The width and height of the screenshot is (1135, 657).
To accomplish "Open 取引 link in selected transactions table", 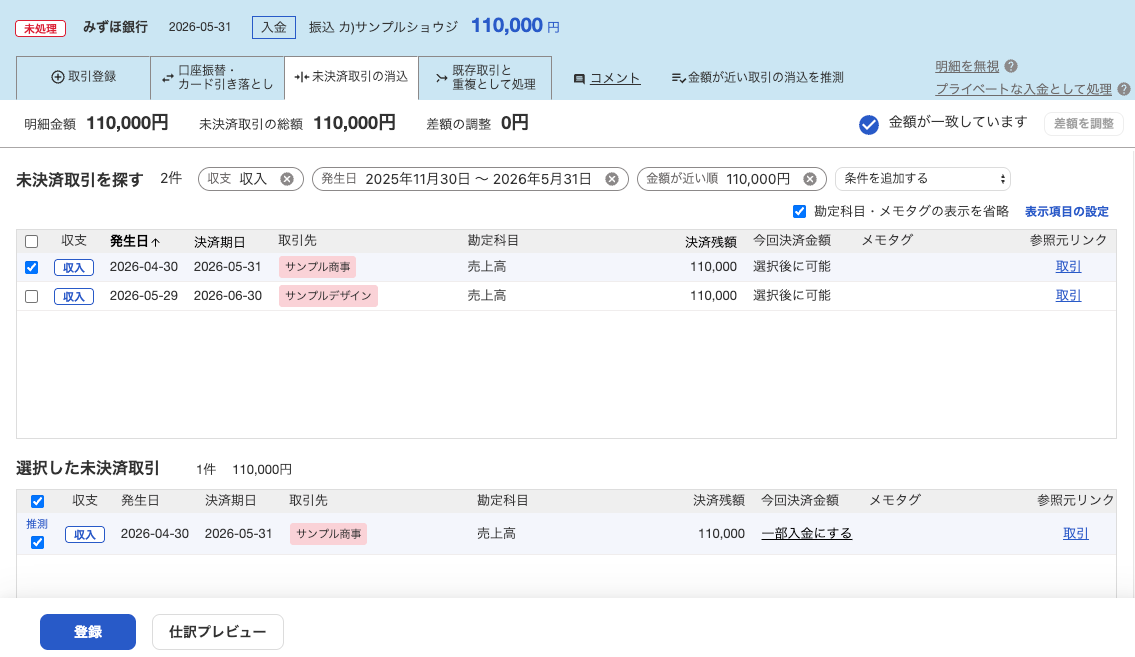I will click(x=1075, y=533).
